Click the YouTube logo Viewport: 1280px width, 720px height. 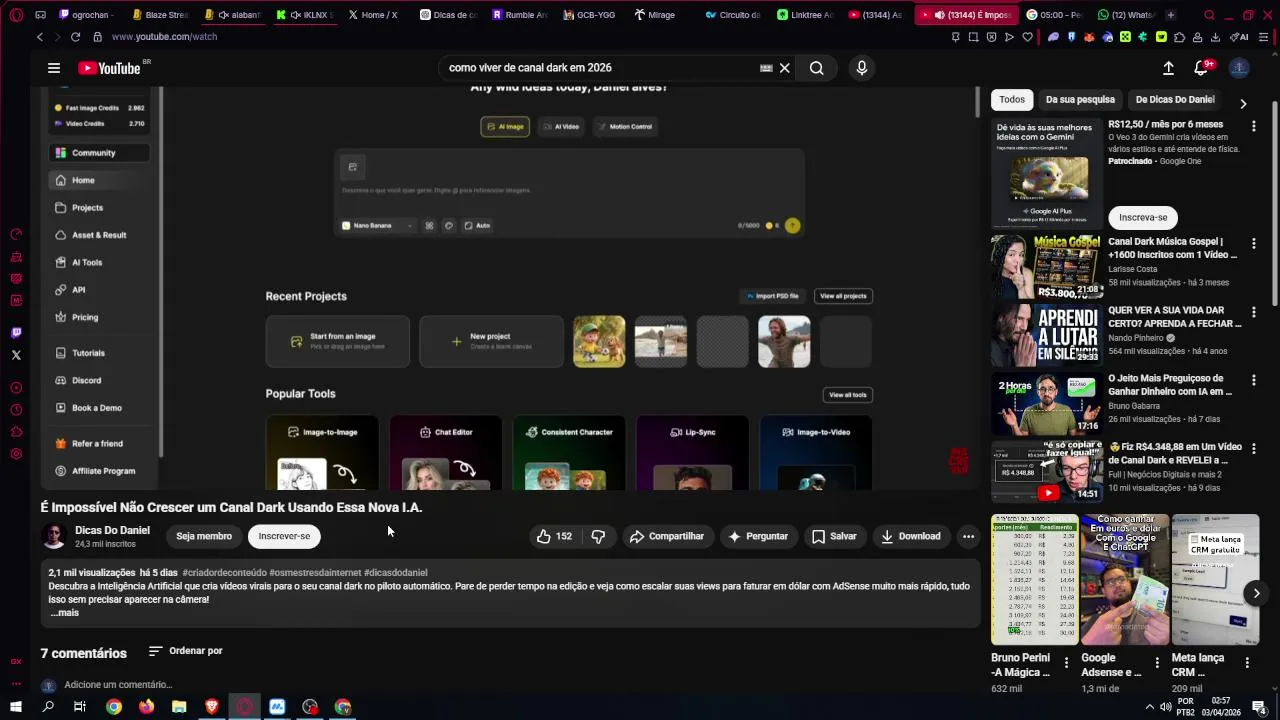coord(109,68)
